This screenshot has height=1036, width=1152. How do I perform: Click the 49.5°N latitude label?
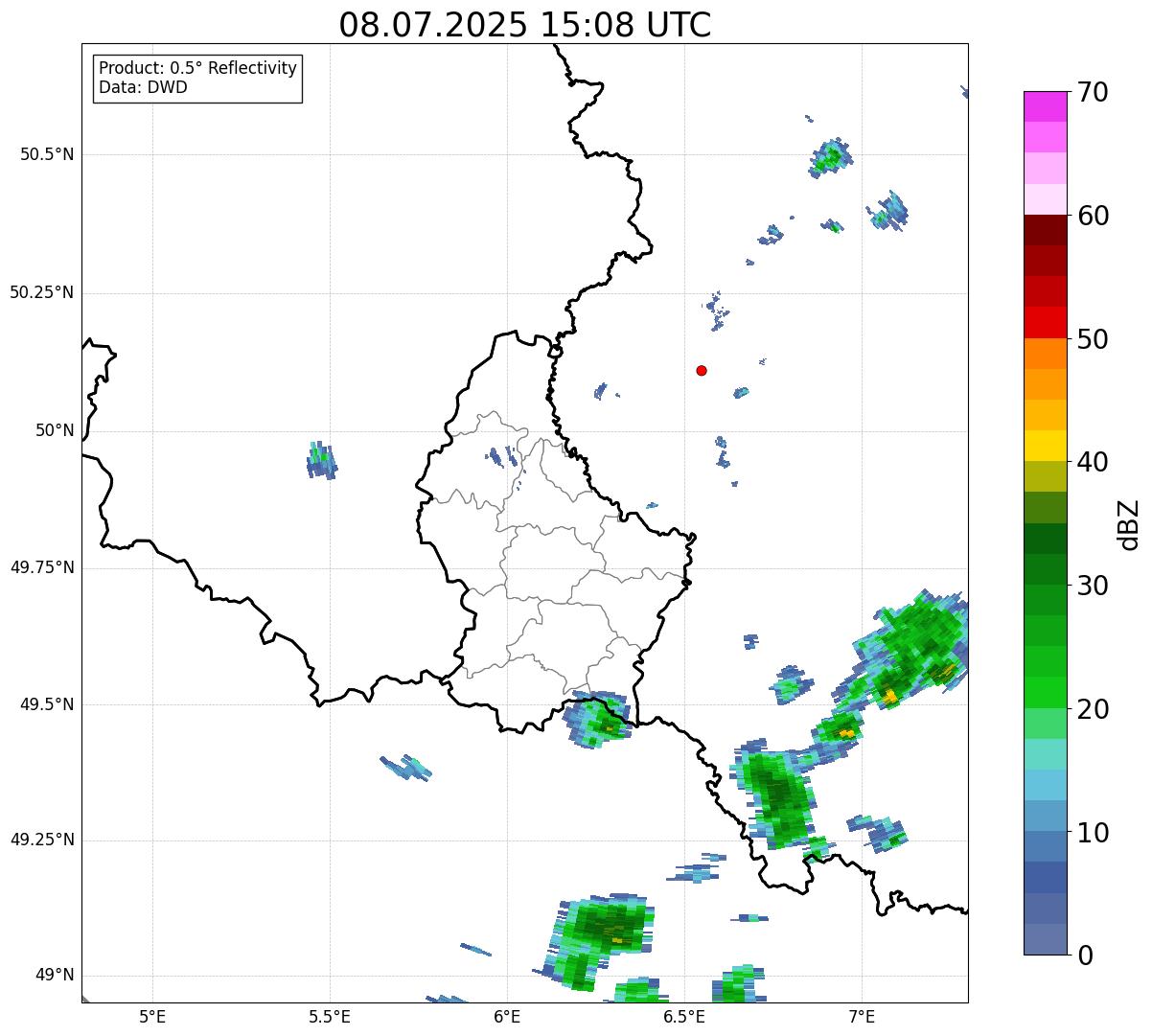(47, 704)
